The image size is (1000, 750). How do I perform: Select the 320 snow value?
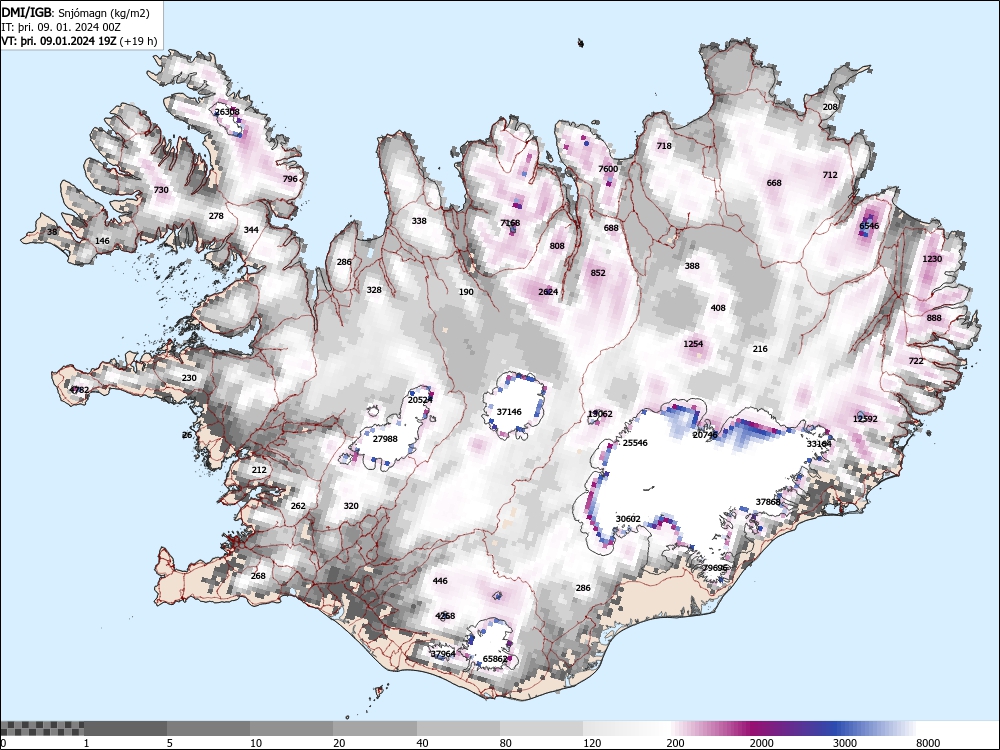click(351, 505)
